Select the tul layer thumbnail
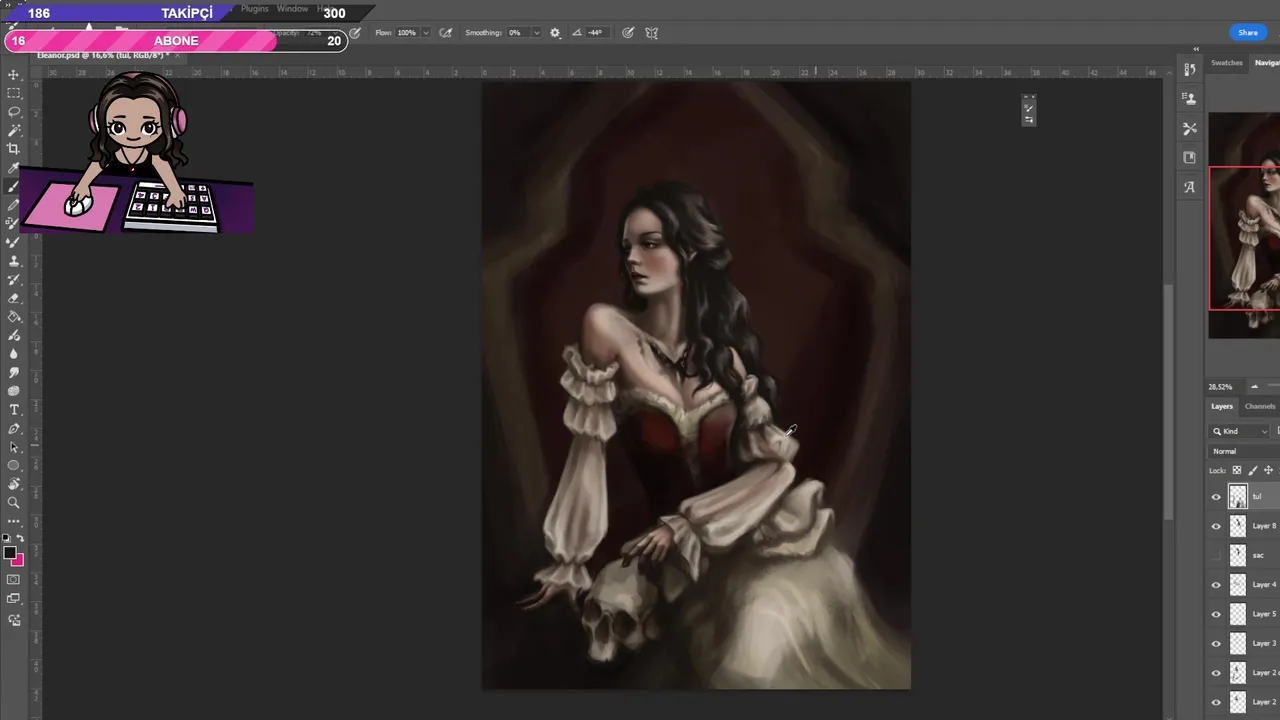The width and height of the screenshot is (1280, 720). tap(1238, 496)
